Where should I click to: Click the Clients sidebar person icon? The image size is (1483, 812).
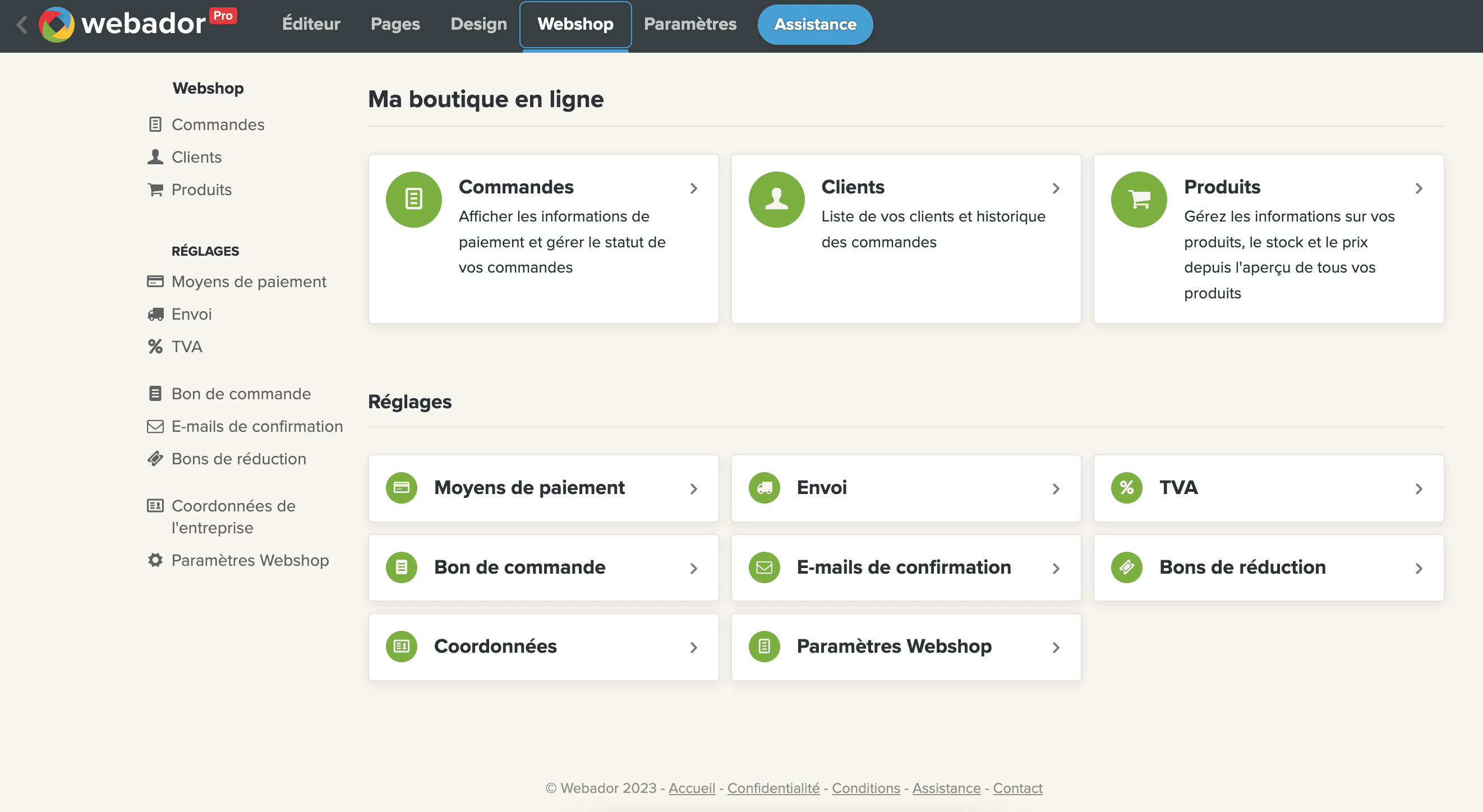coord(155,156)
